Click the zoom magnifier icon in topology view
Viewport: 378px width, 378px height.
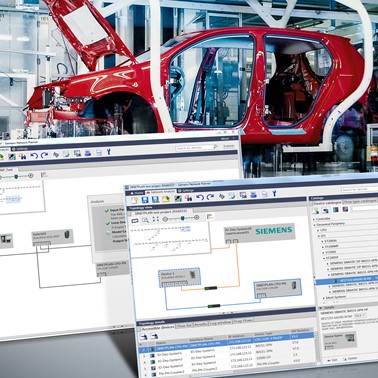(145, 220)
